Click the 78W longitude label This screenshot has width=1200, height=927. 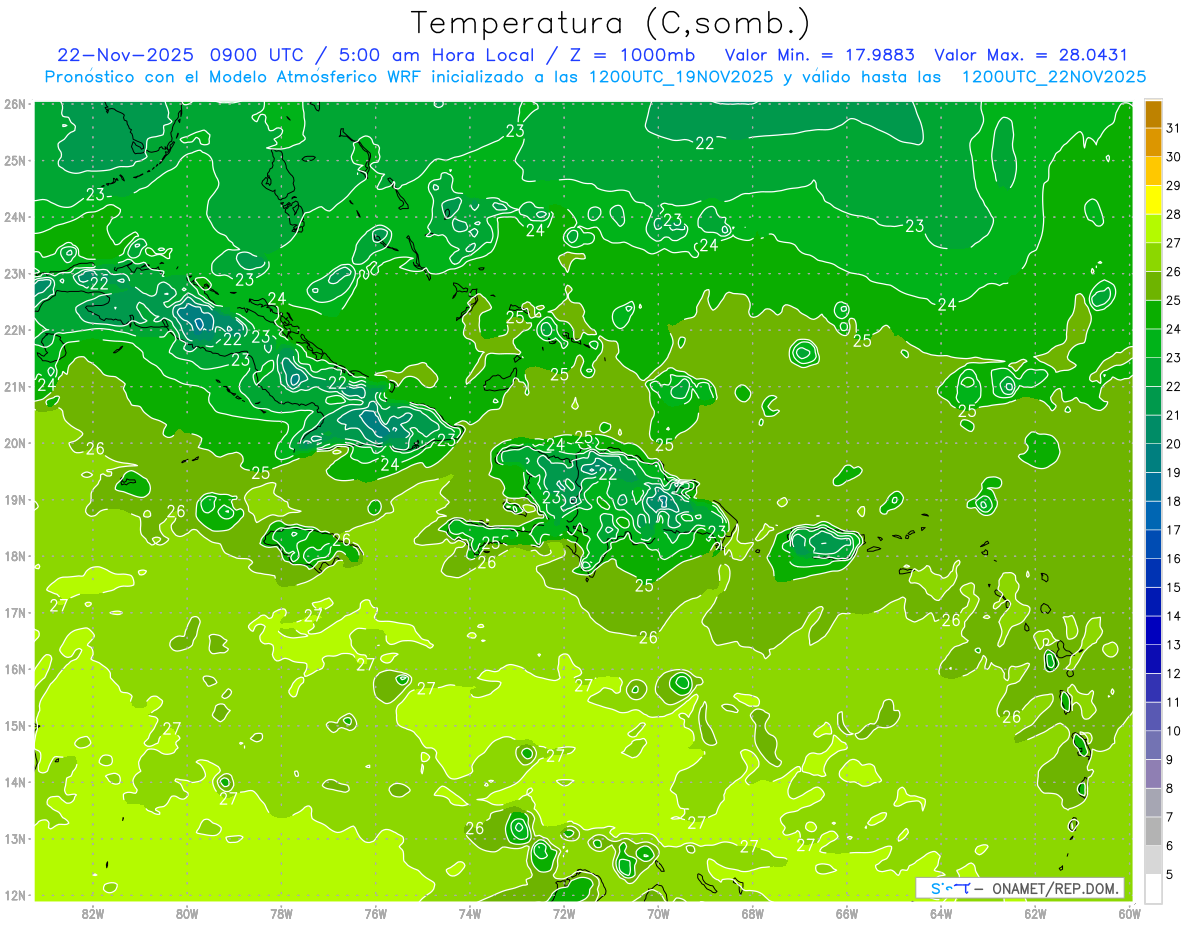point(281,913)
